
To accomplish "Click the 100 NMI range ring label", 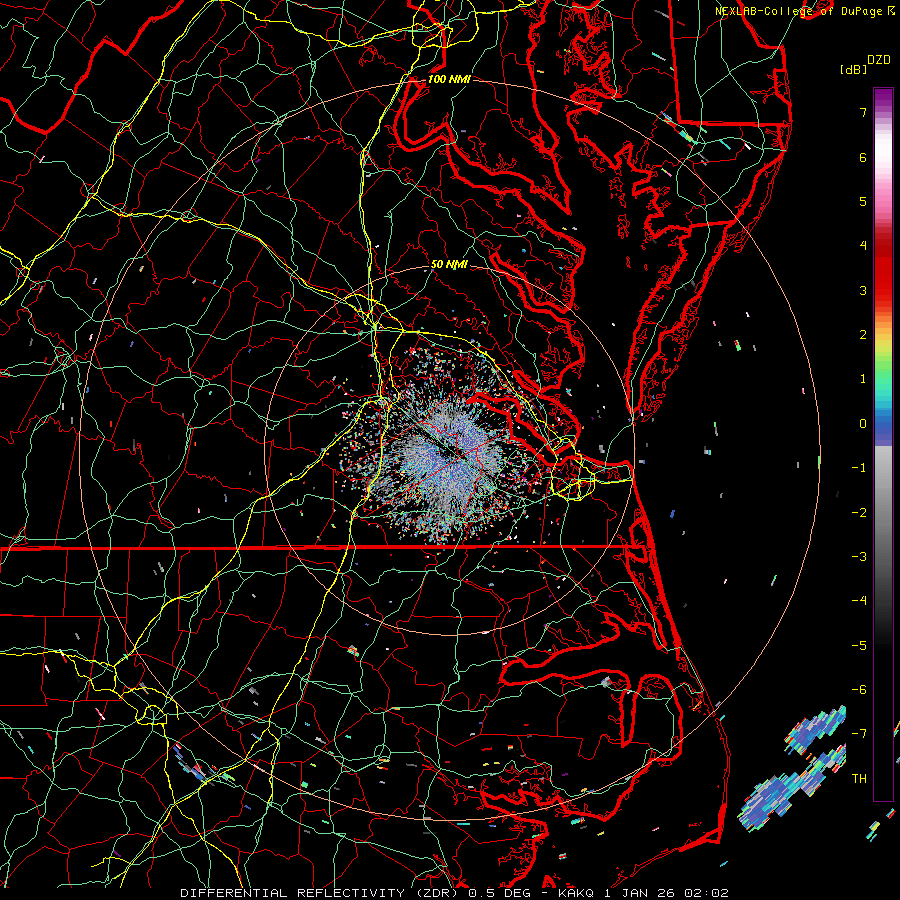I will [449, 79].
